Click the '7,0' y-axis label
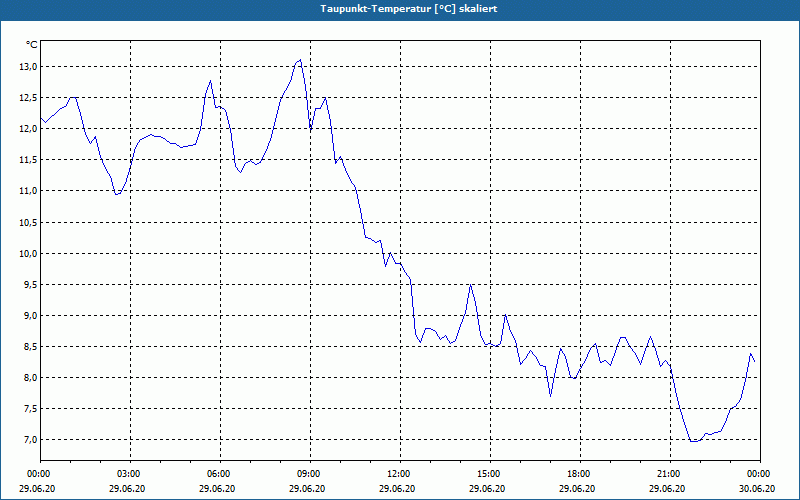The width and height of the screenshot is (800, 500). click(30, 440)
